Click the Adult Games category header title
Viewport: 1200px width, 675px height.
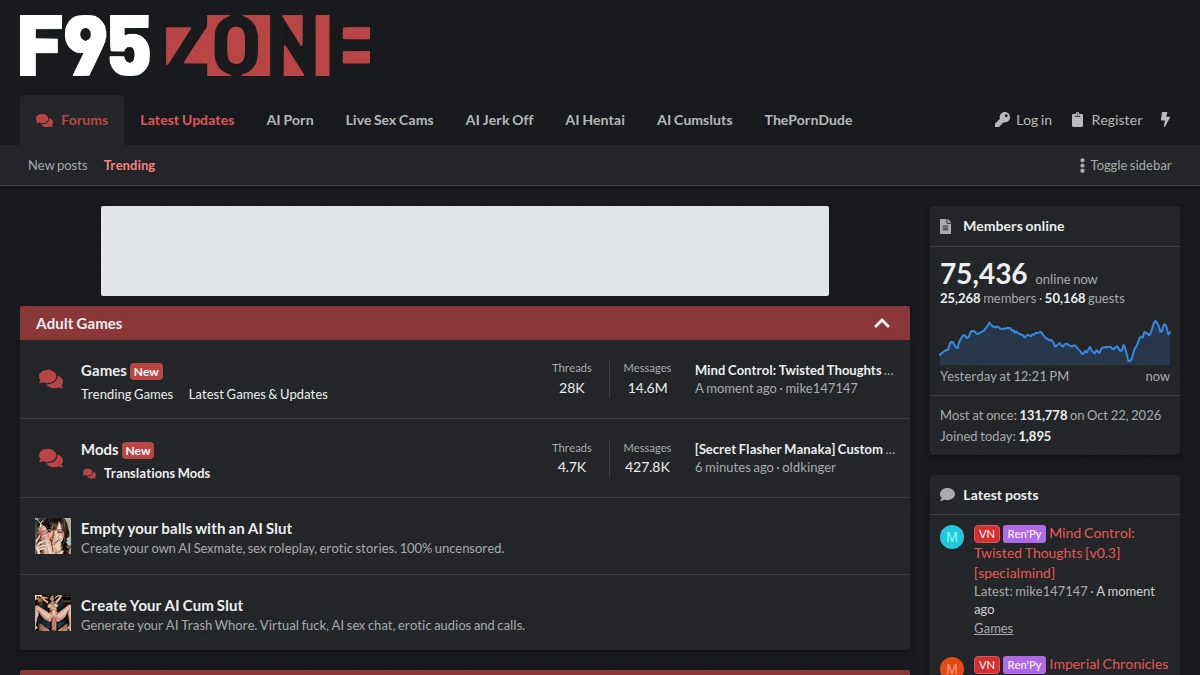click(x=79, y=323)
